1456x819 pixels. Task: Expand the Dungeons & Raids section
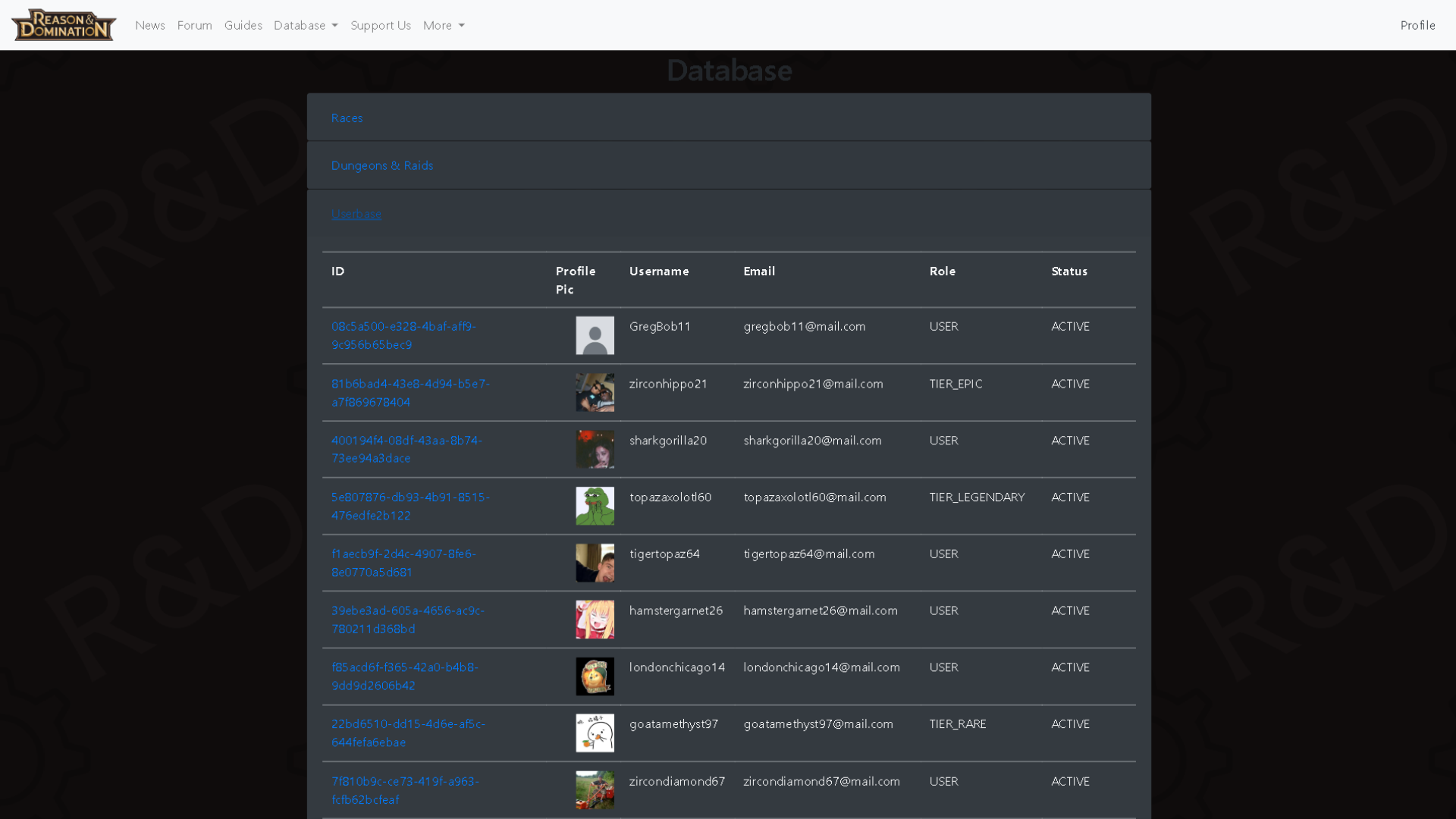click(x=382, y=165)
